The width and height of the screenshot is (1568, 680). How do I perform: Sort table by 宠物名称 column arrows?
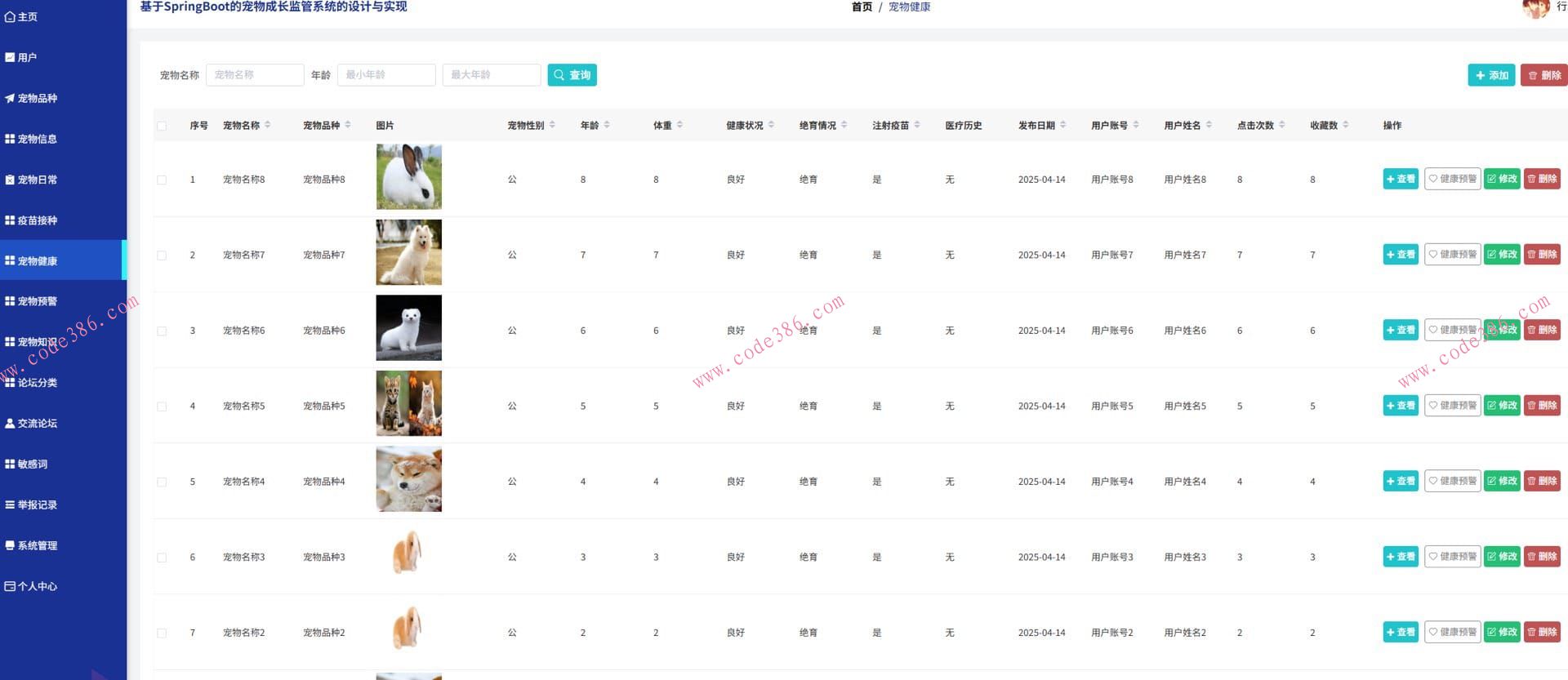[x=268, y=125]
